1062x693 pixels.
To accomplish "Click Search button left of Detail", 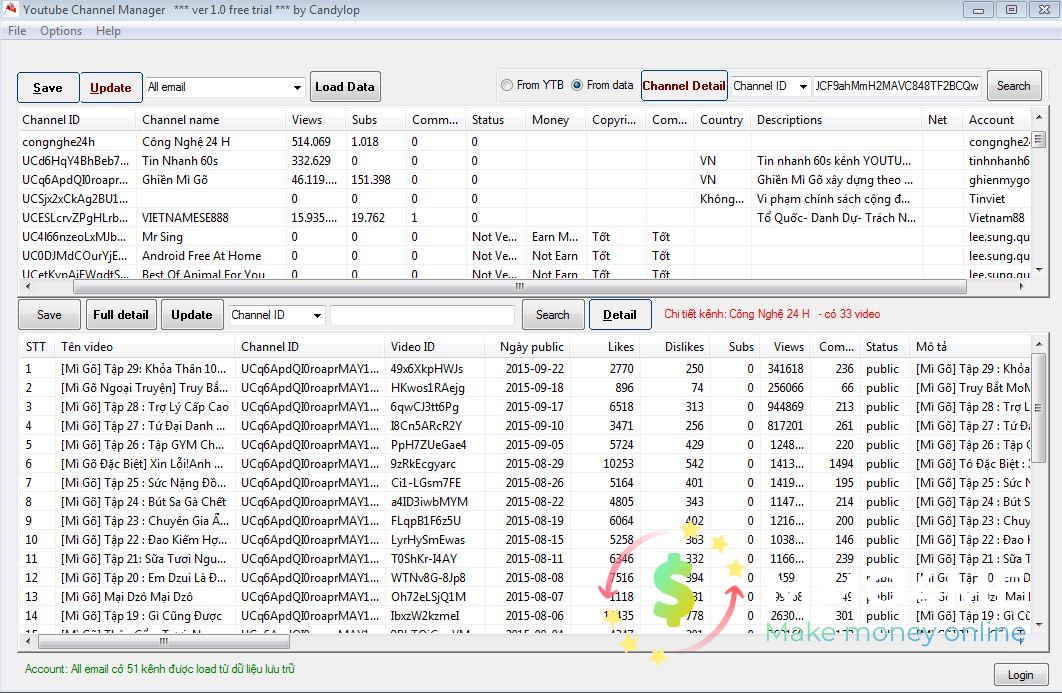I will coord(553,315).
